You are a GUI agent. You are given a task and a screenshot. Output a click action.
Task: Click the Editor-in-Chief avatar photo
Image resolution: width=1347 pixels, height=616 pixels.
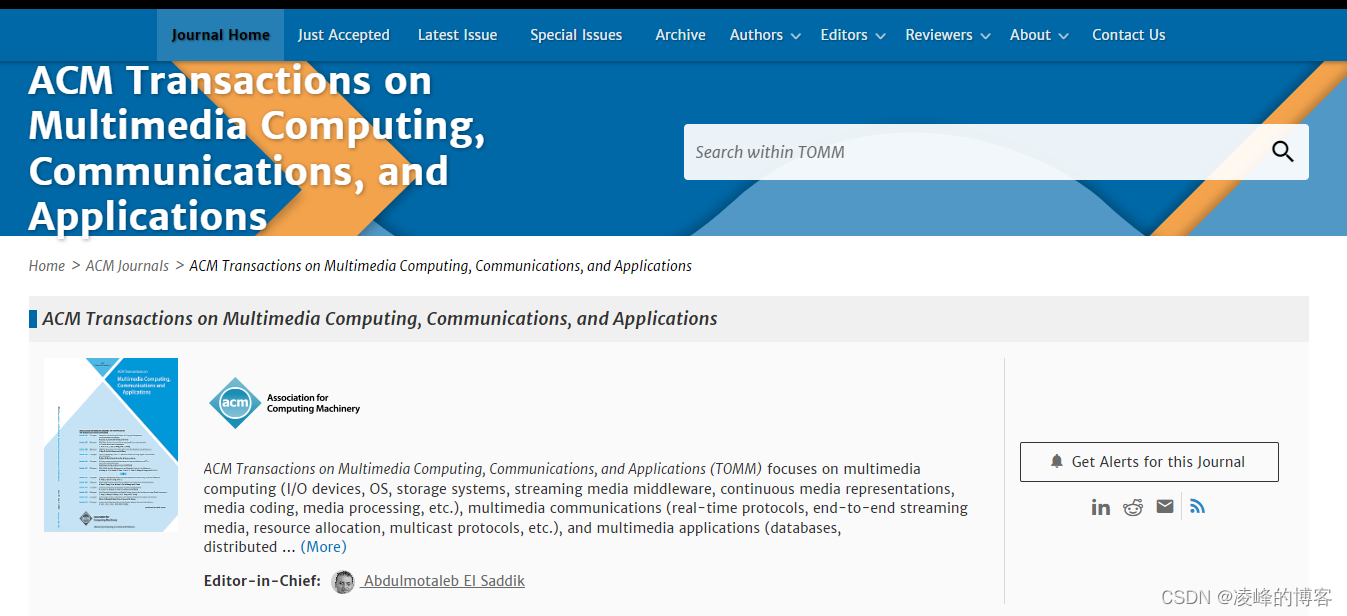[343, 581]
